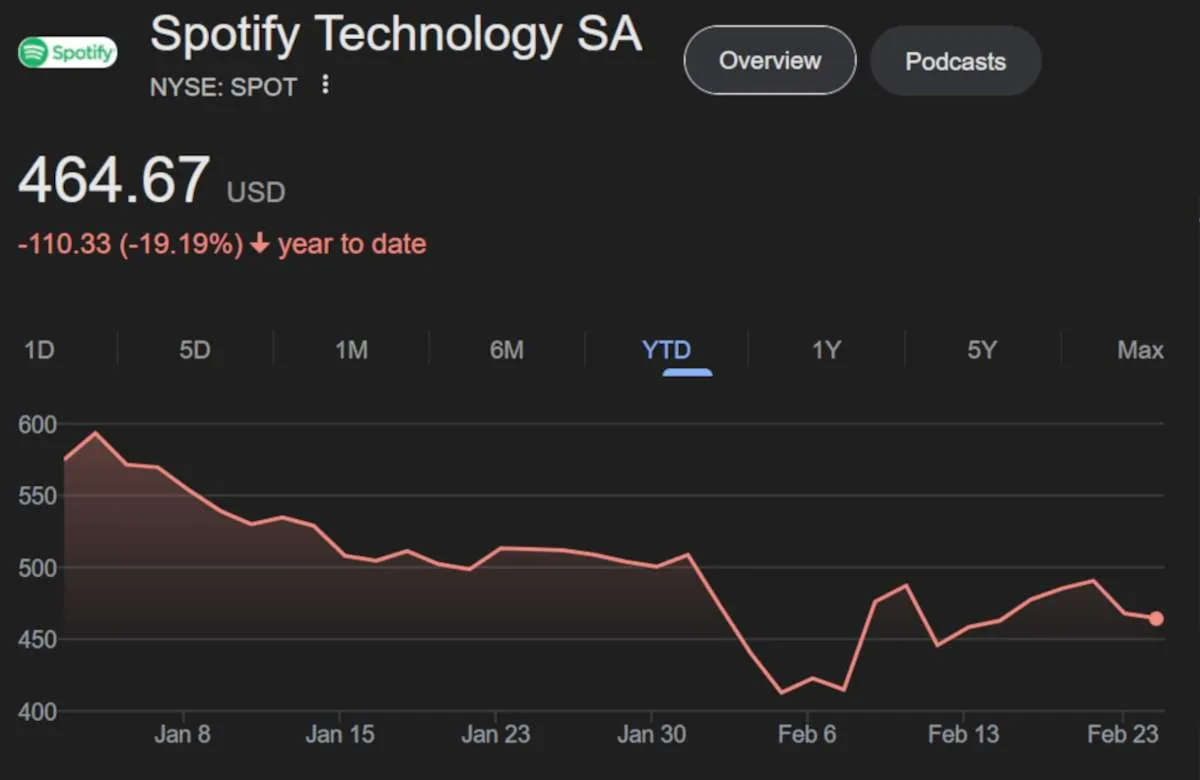Switch chart to 6M range
The image size is (1200, 780).
click(507, 350)
